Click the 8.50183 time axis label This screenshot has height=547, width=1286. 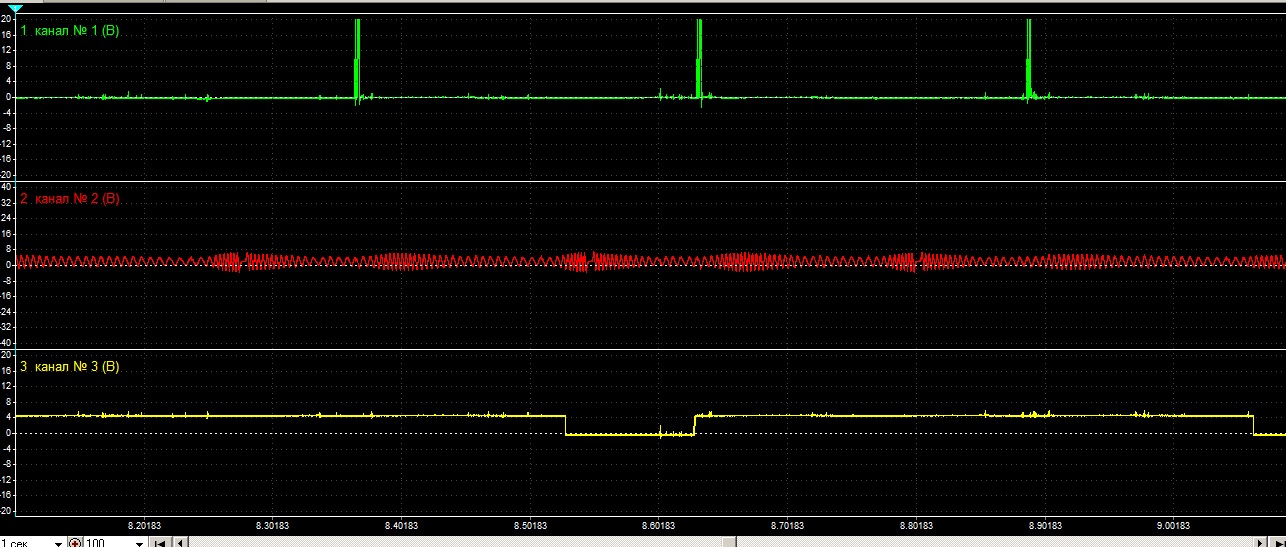[x=530, y=524]
